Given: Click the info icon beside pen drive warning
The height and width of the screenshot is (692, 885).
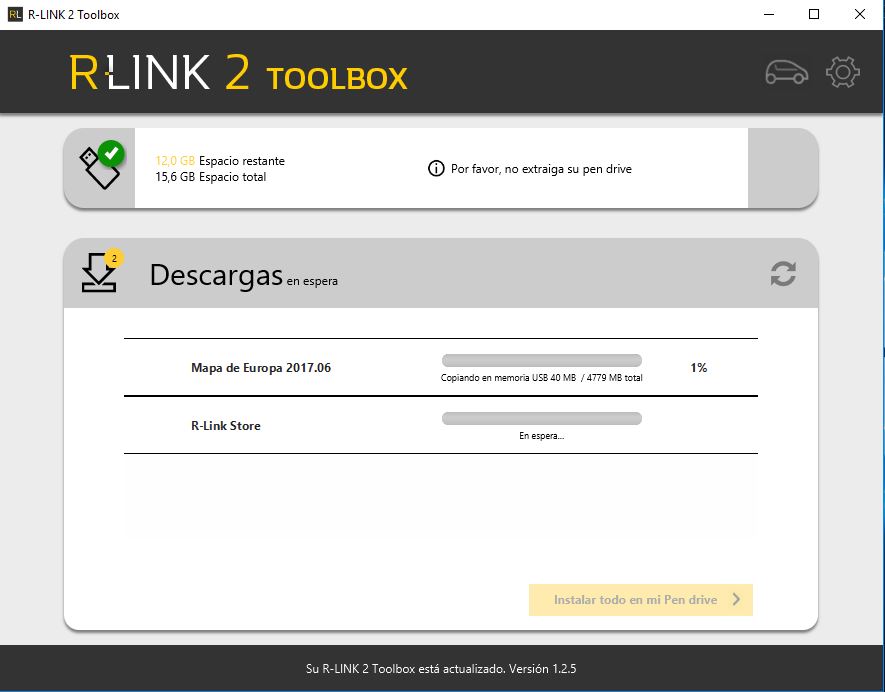Looking at the screenshot, I should (x=436, y=168).
